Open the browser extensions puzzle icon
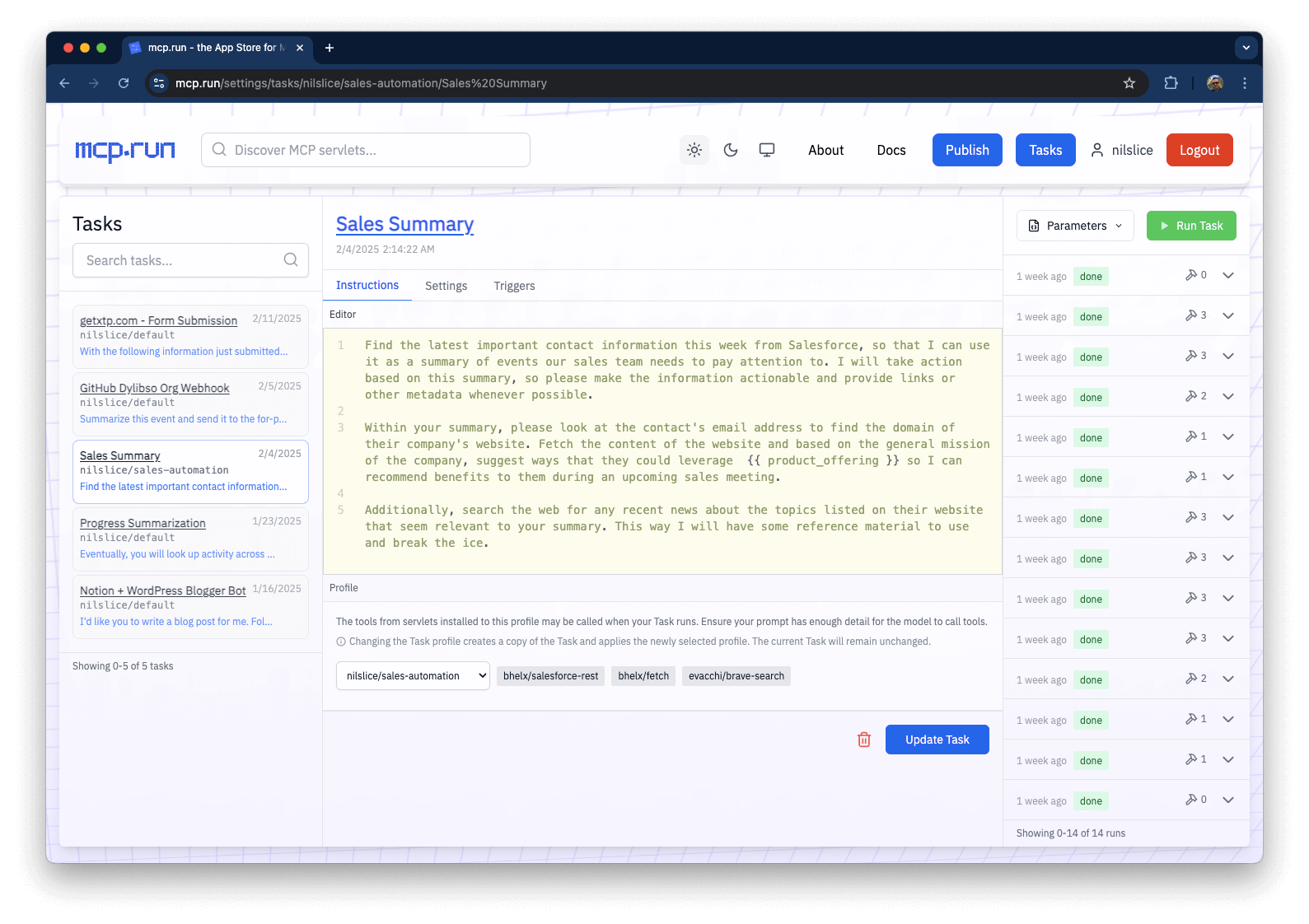This screenshot has height=924, width=1309. [x=1171, y=83]
